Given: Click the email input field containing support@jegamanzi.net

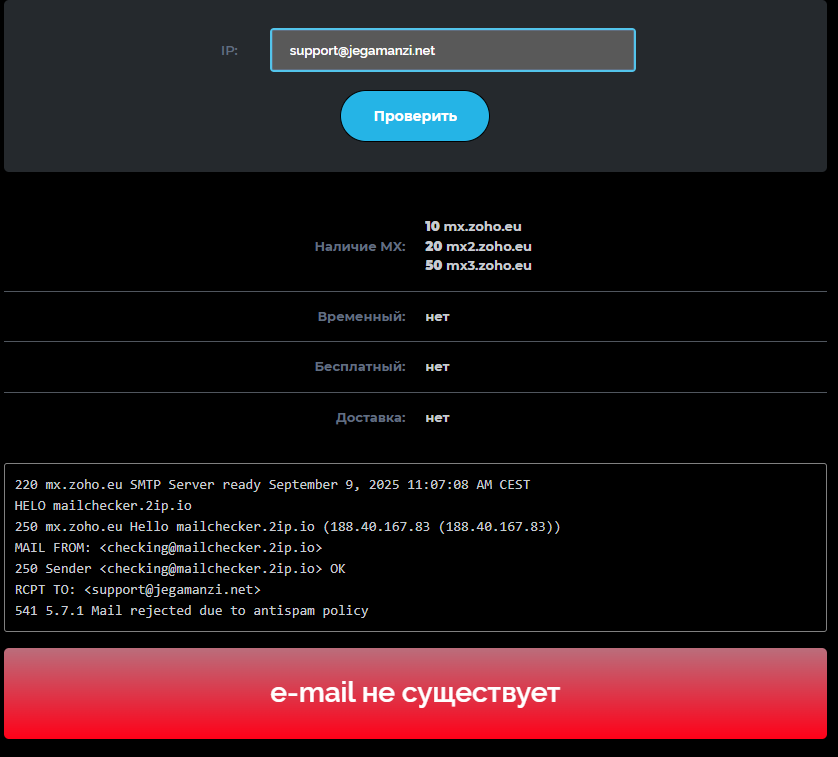Looking at the screenshot, I should click(x=452, y=50).
